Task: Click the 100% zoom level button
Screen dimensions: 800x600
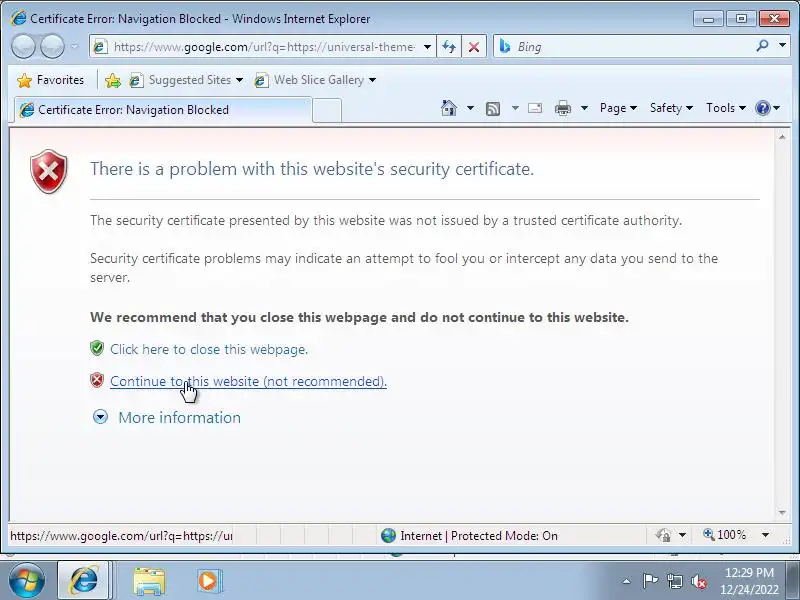Action: pos(724,535)
